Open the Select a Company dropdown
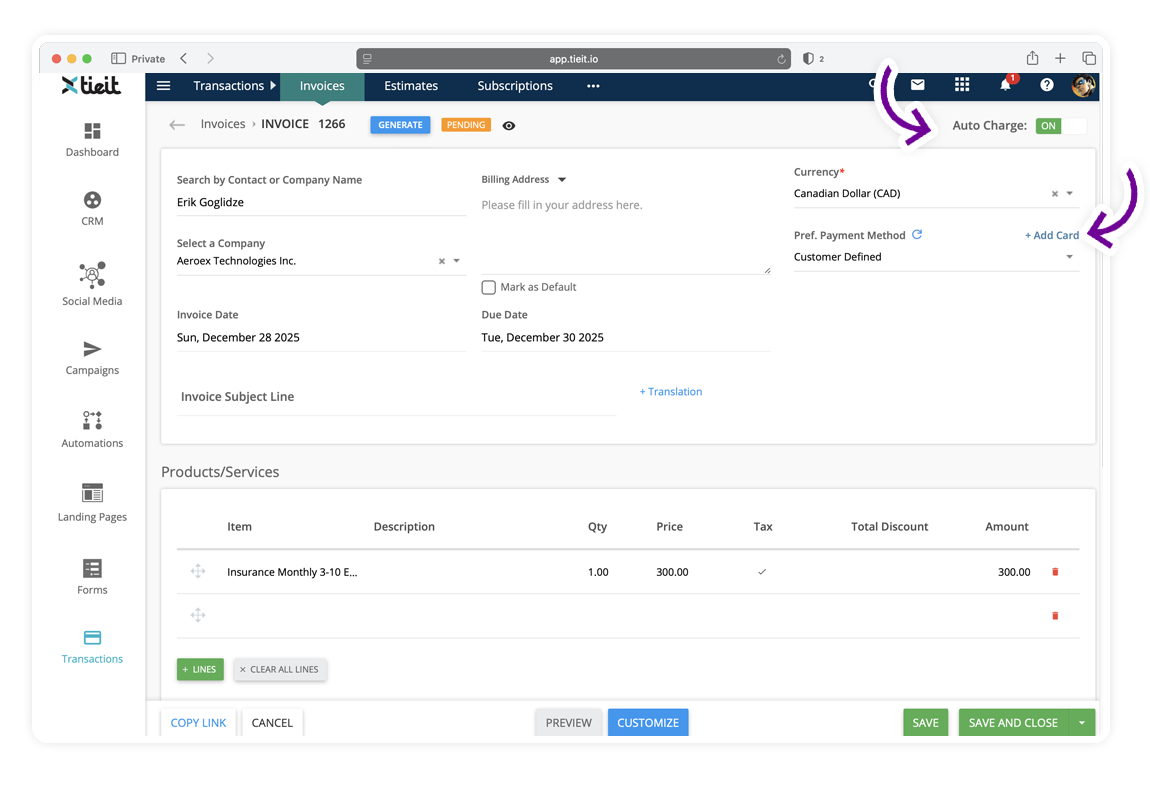Viewport: 1150px width, 800px height. 456,261
